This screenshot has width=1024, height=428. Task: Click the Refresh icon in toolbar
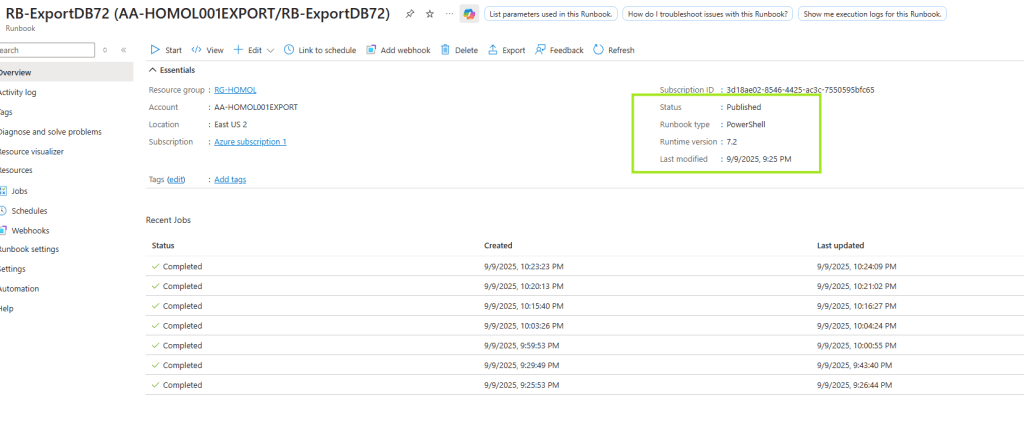coord(598,50)
